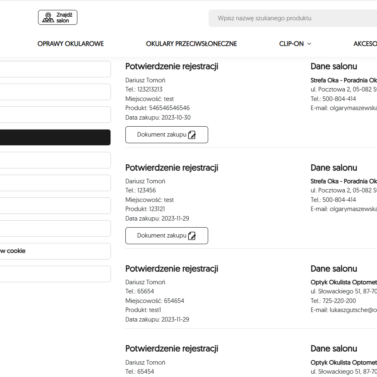Click the text Produkt: test1
This screenshot has width=377, height=377.
point(143,310)
